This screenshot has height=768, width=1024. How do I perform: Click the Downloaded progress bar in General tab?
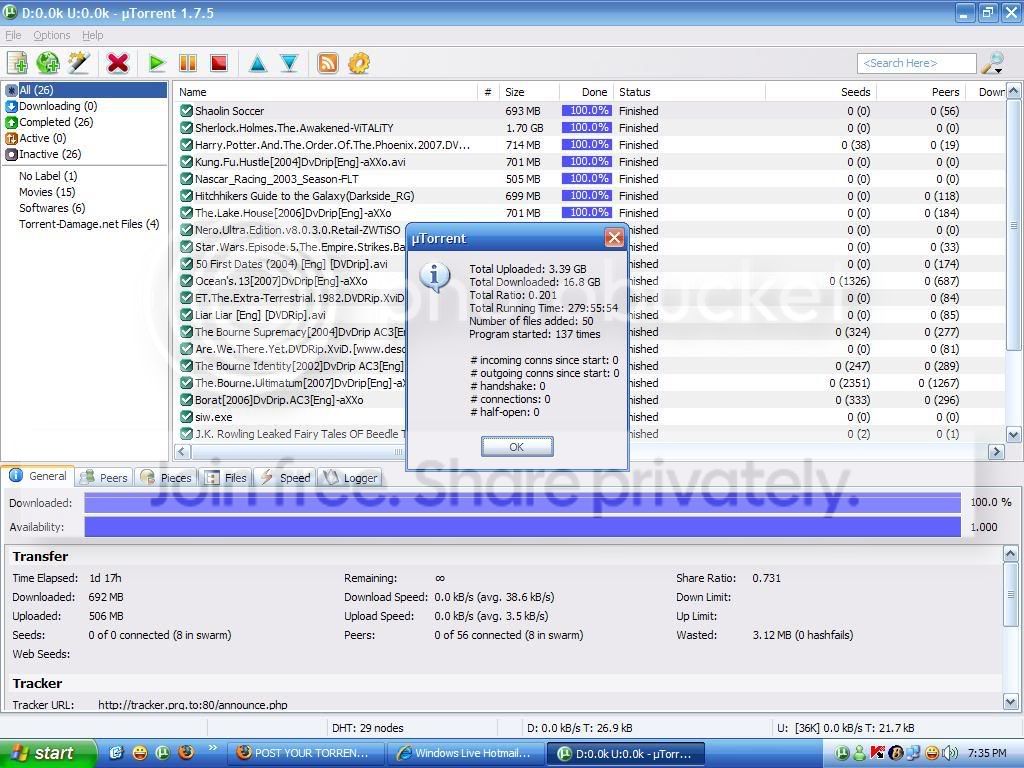(522, 502)
